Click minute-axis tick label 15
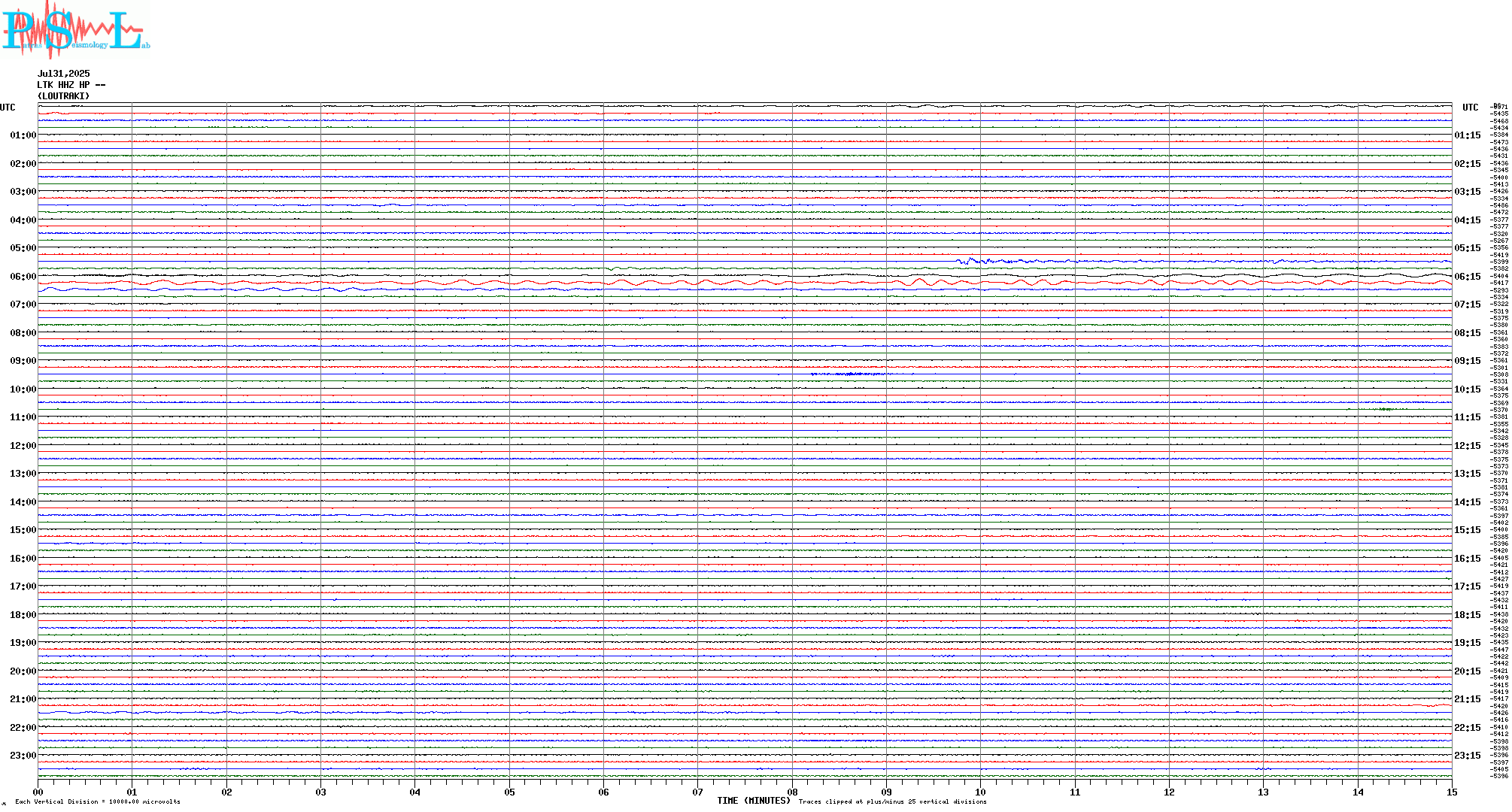 pos(1452,792)
